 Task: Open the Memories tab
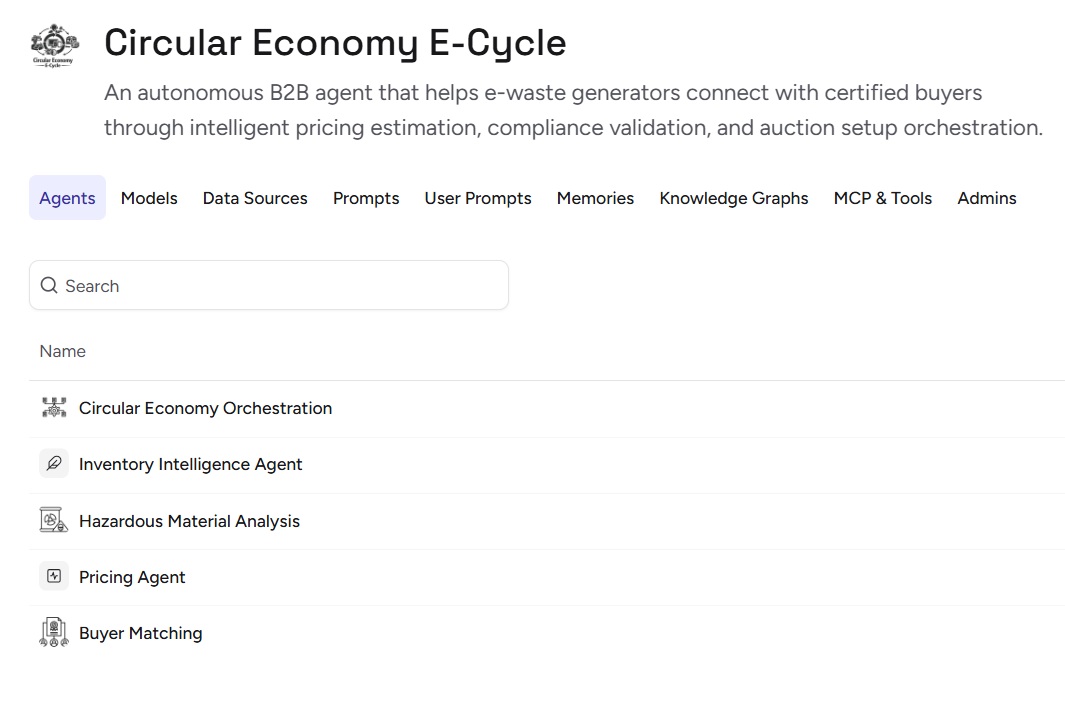coord(595,198)
